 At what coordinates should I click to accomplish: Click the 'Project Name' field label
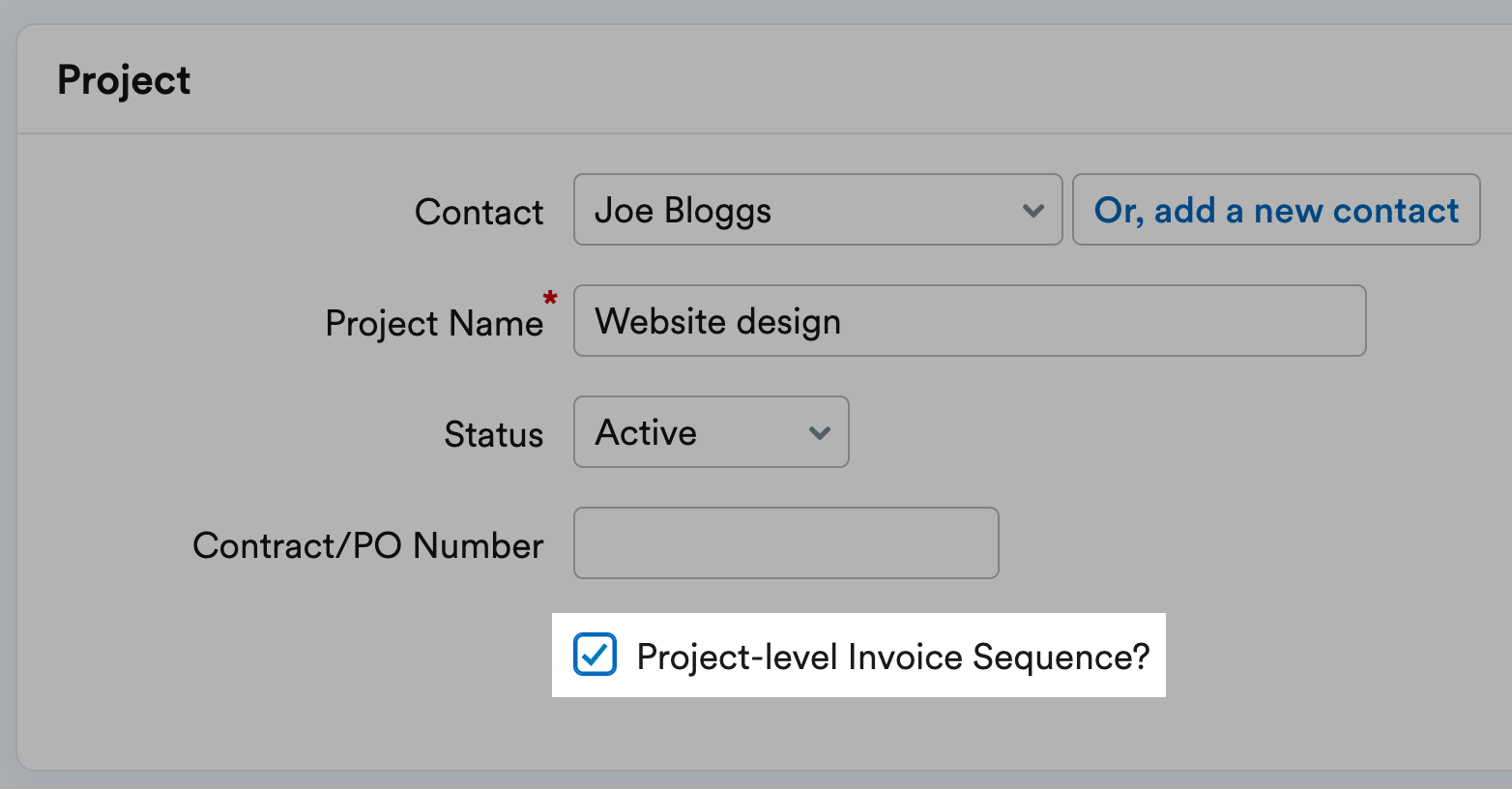tap(434, 323)
